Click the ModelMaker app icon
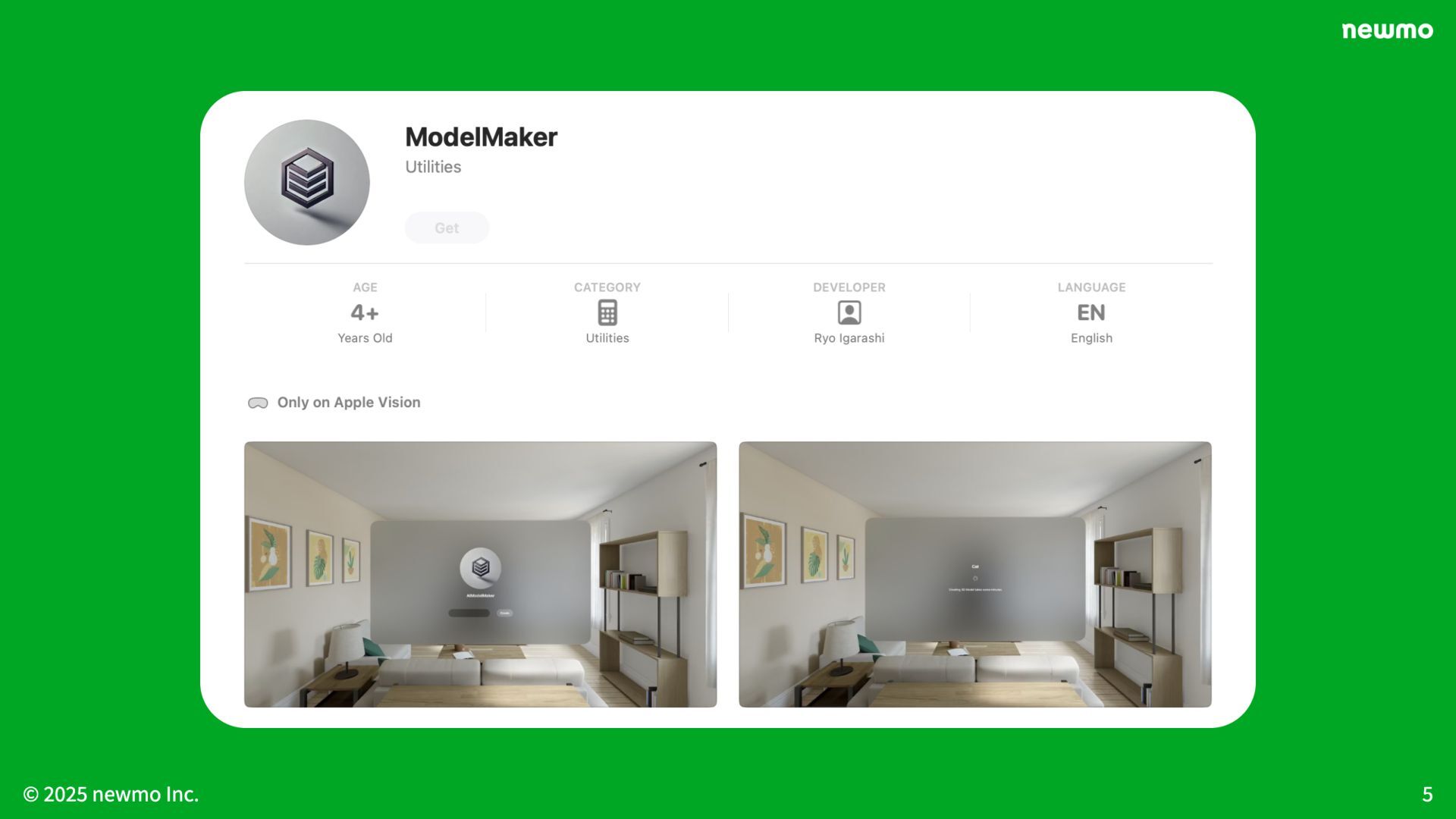The height and width of the screenshot is (819, 1456). (307, 182)
